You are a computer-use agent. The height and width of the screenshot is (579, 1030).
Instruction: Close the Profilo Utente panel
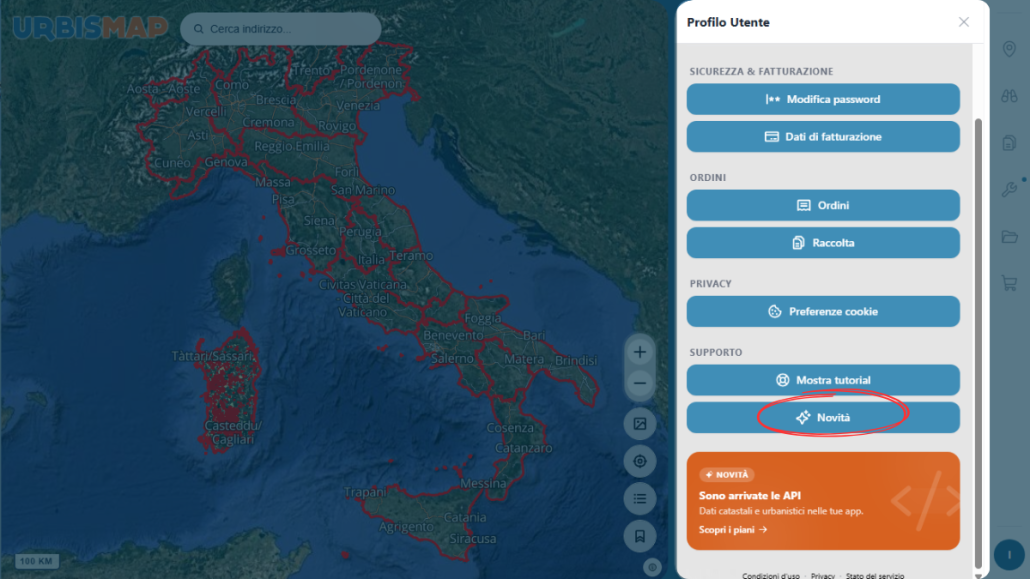(x=964, y=22)
